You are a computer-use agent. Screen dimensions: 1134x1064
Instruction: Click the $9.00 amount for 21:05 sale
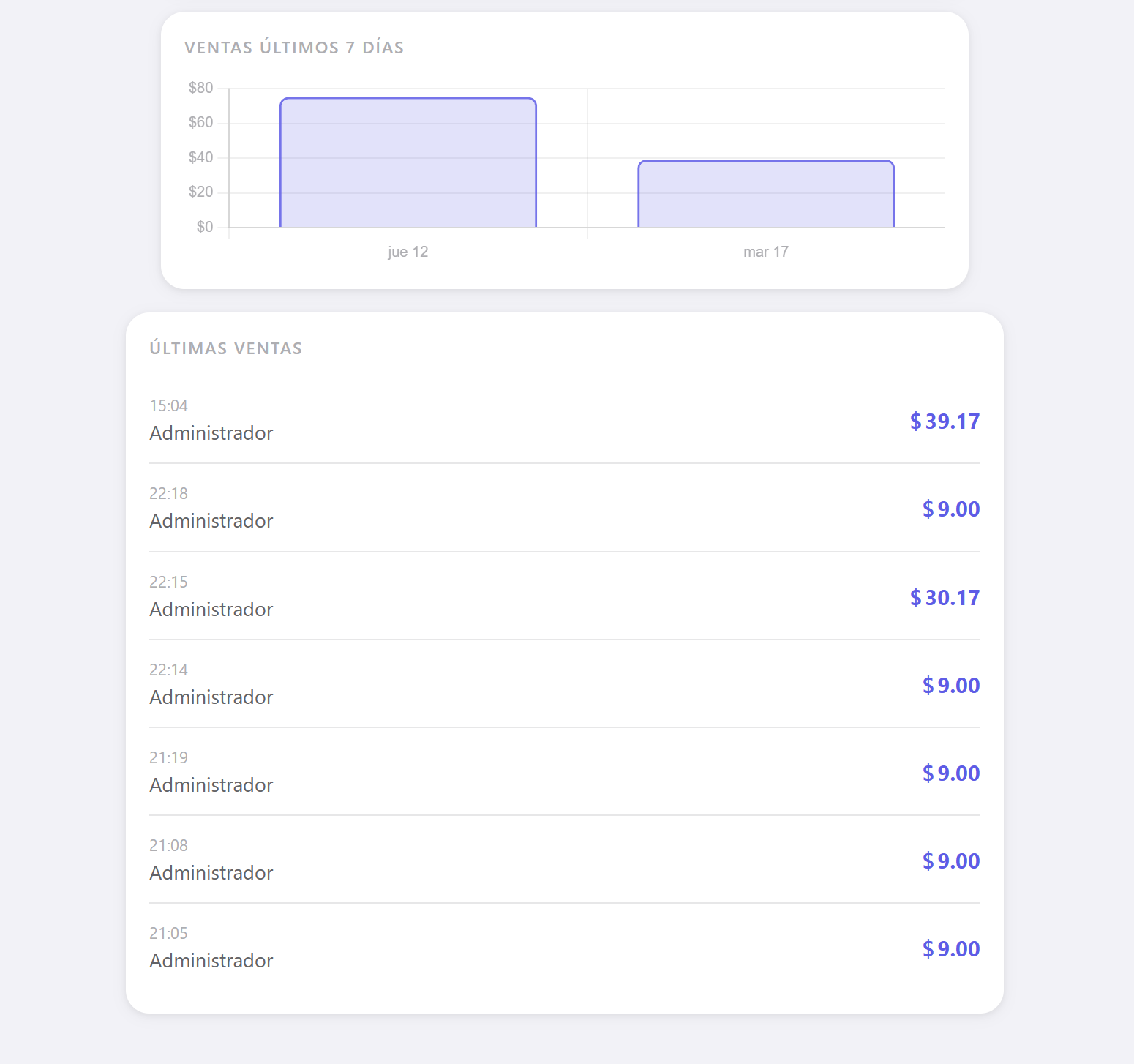pyautogui.click(x=950, y=949)
